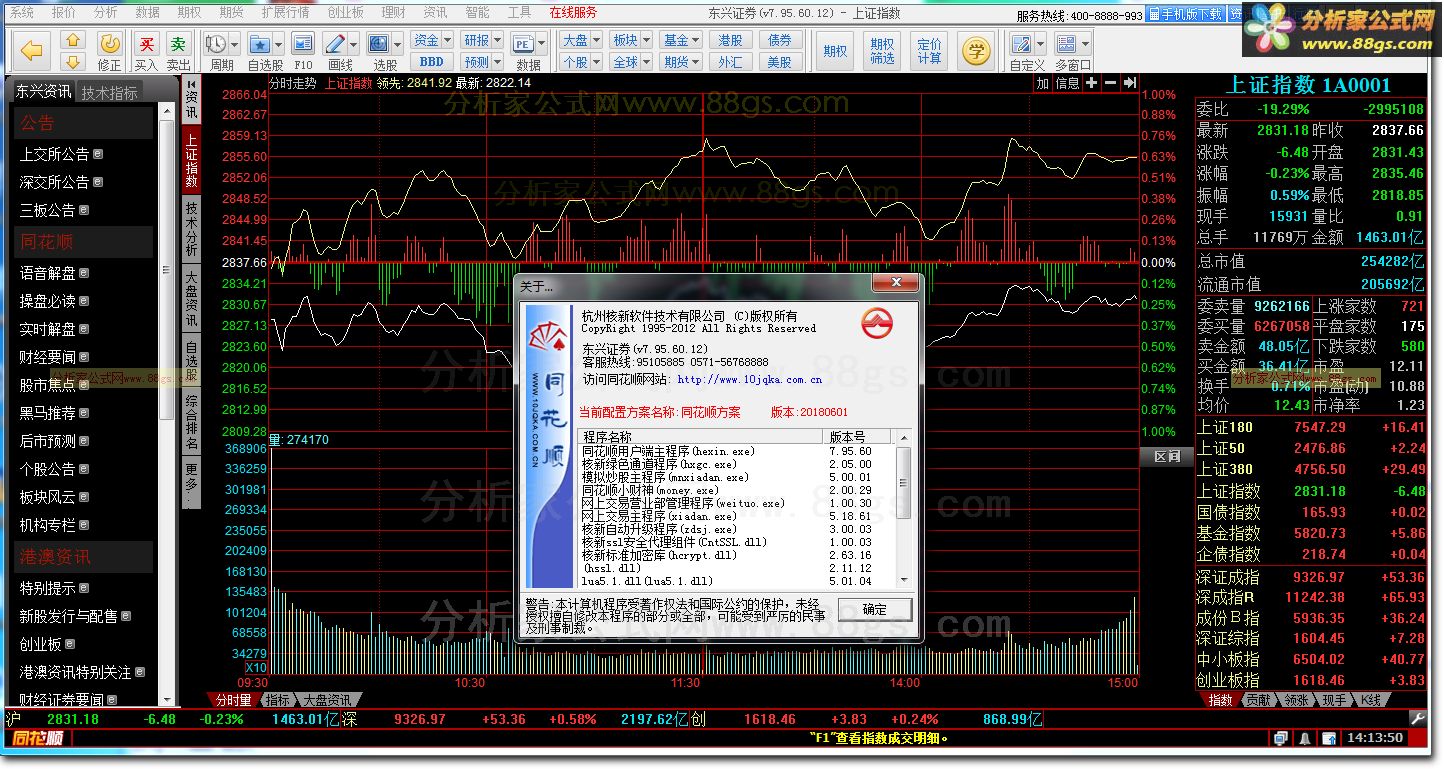The width and height of the screenshot is (1444, 769).
Task: Open the 在线服务 menu
Action: click(573, 12)
